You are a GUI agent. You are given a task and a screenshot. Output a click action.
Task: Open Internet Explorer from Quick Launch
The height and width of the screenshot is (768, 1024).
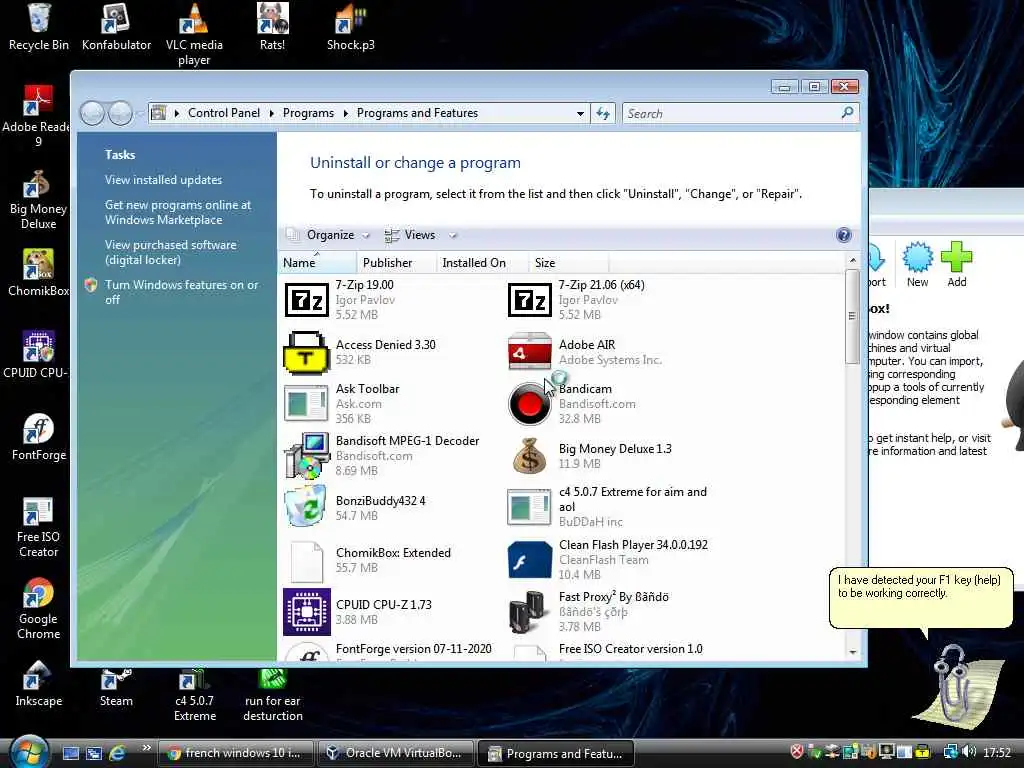pyautogui.click(x=118, y=753)
